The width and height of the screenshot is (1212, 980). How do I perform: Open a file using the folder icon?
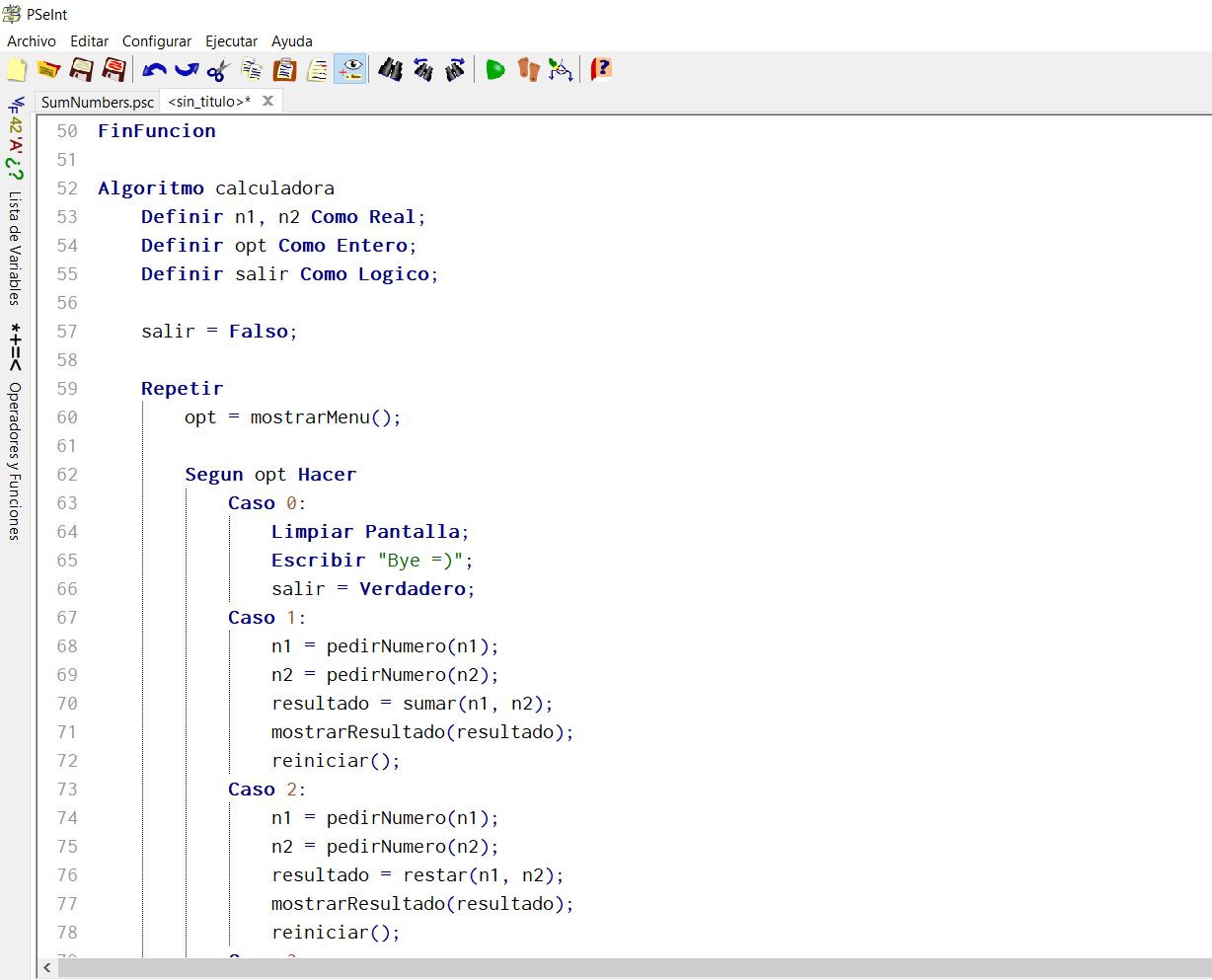click(x=48, y=69)
